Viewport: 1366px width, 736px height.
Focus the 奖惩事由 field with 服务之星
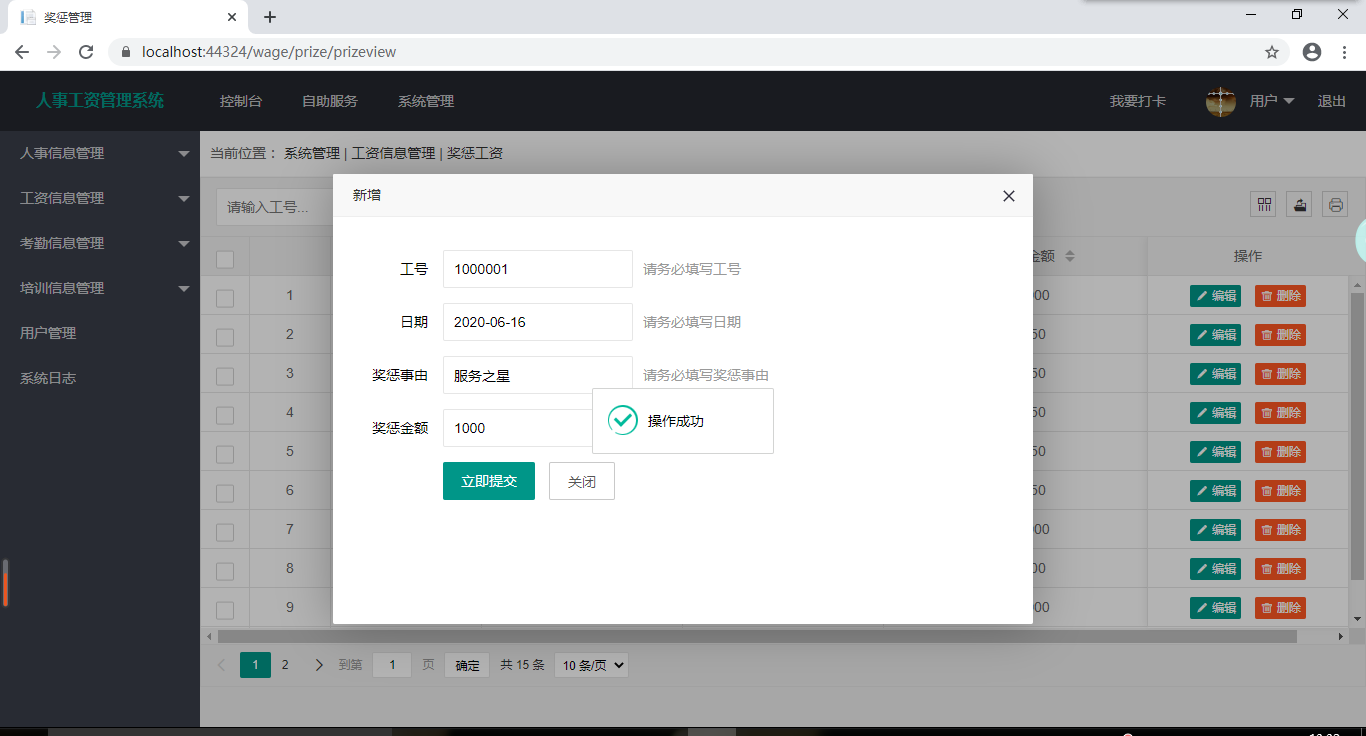[538, 375]
